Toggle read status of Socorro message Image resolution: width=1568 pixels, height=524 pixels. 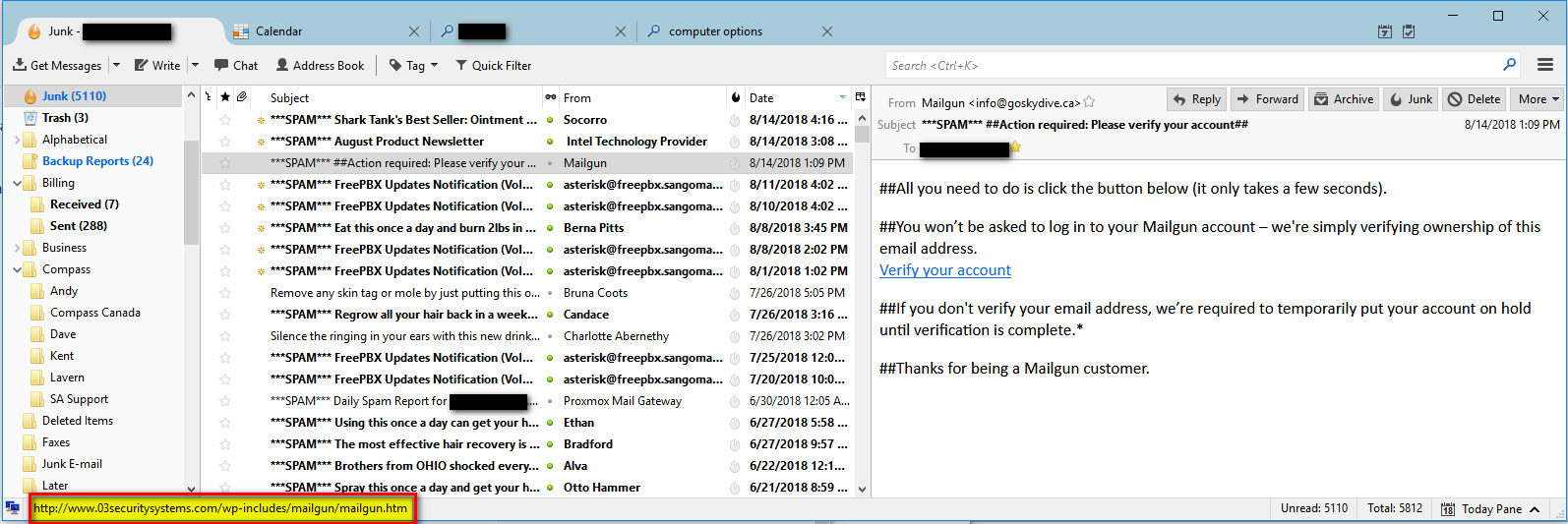(x=550, y=120)
